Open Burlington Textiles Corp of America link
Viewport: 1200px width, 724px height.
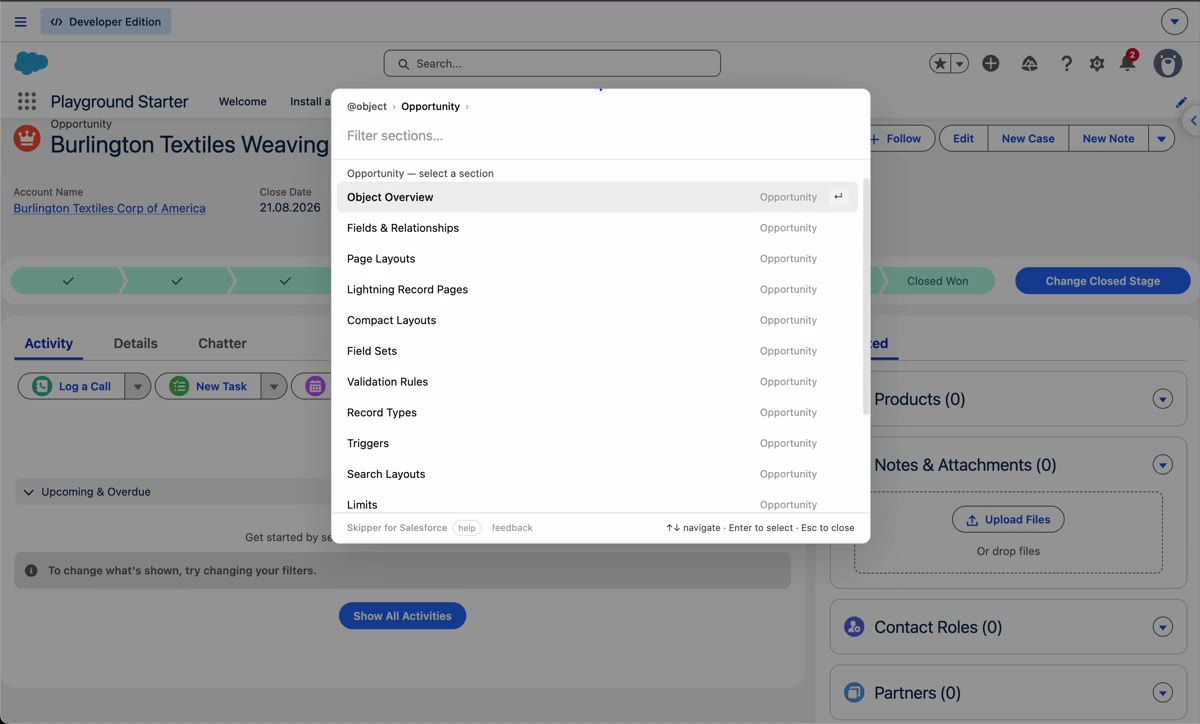[x=109, y=208]
